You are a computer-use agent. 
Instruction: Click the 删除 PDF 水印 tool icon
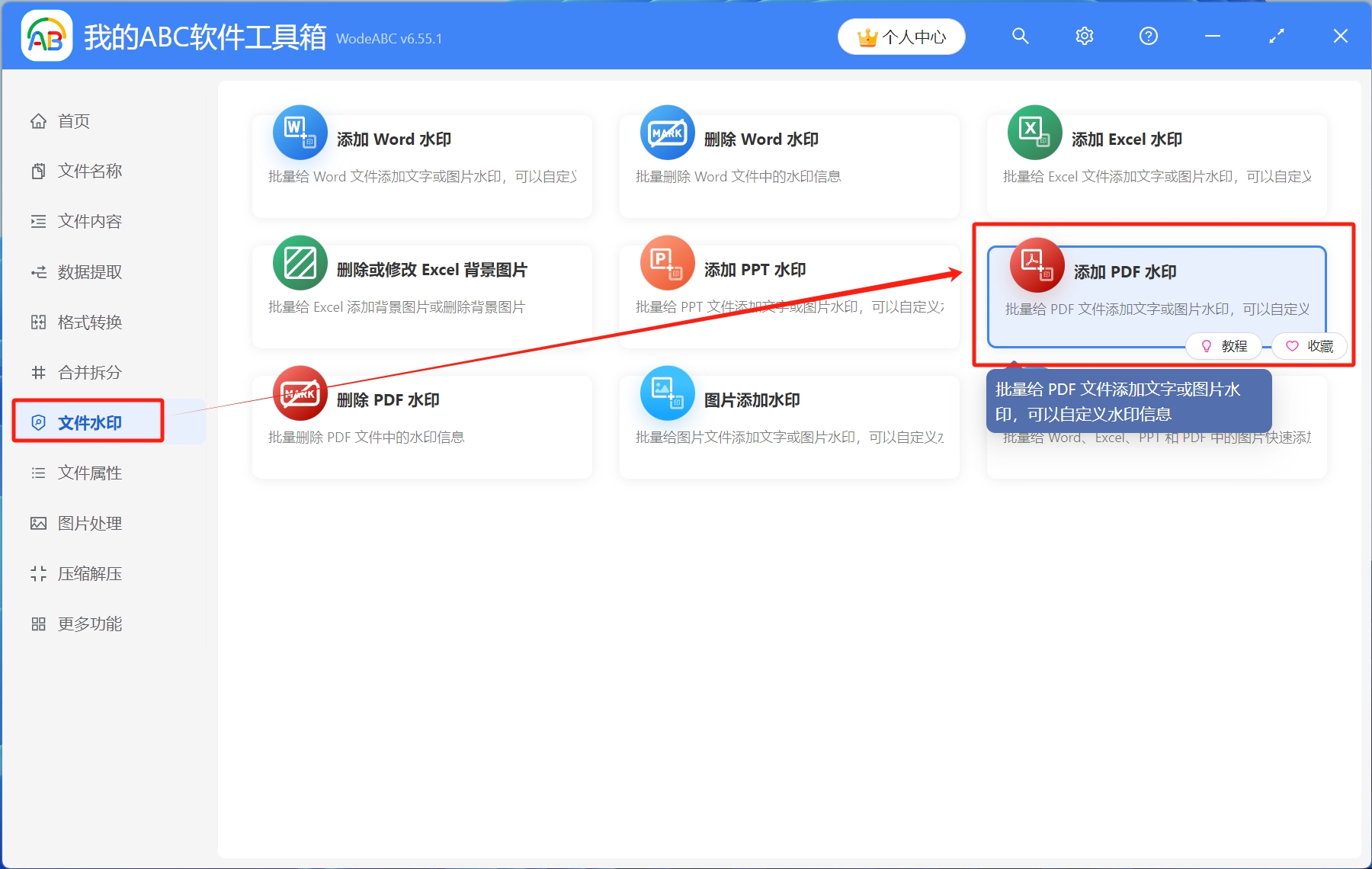[x=300, y=393]
